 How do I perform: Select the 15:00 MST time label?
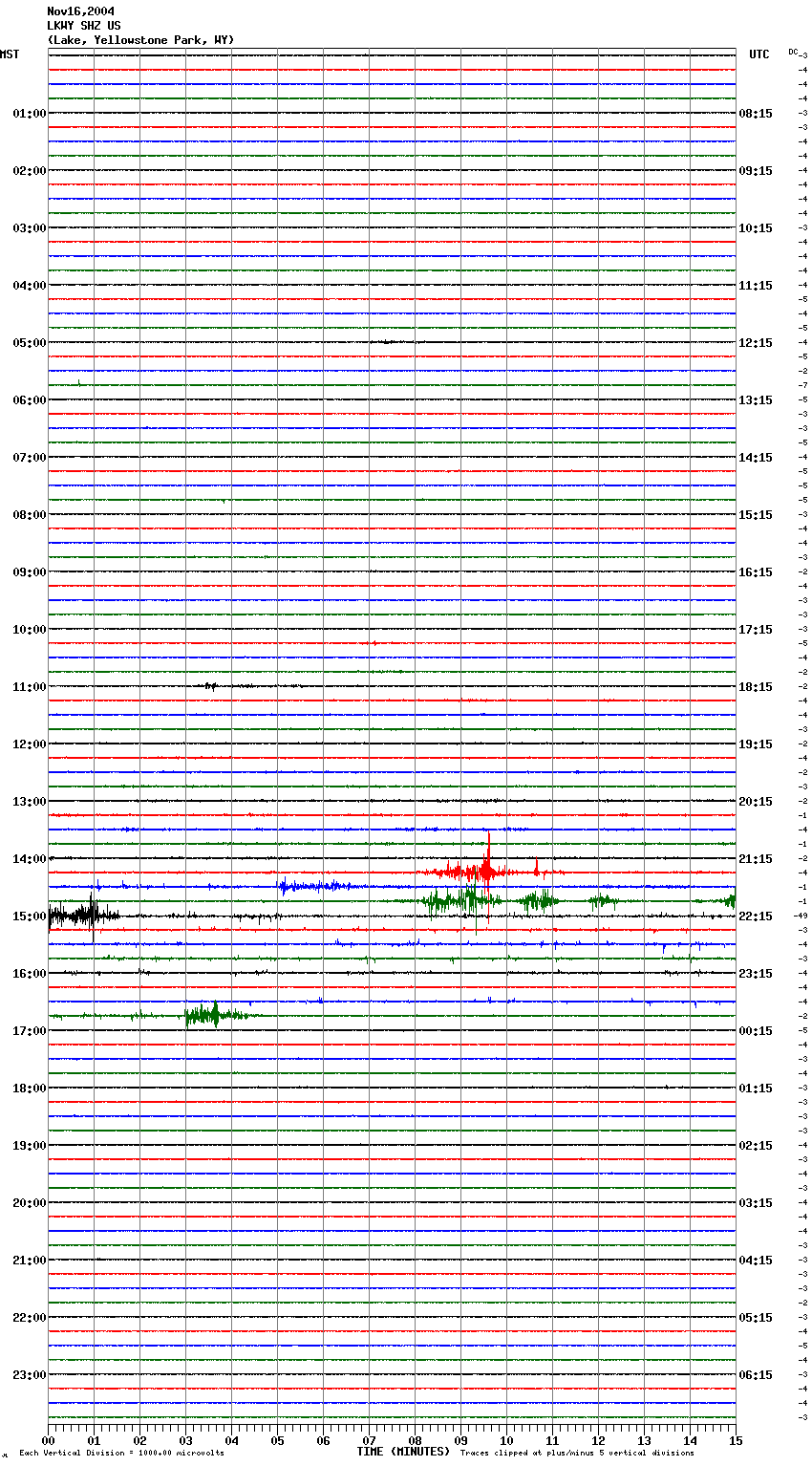(30, 916)
